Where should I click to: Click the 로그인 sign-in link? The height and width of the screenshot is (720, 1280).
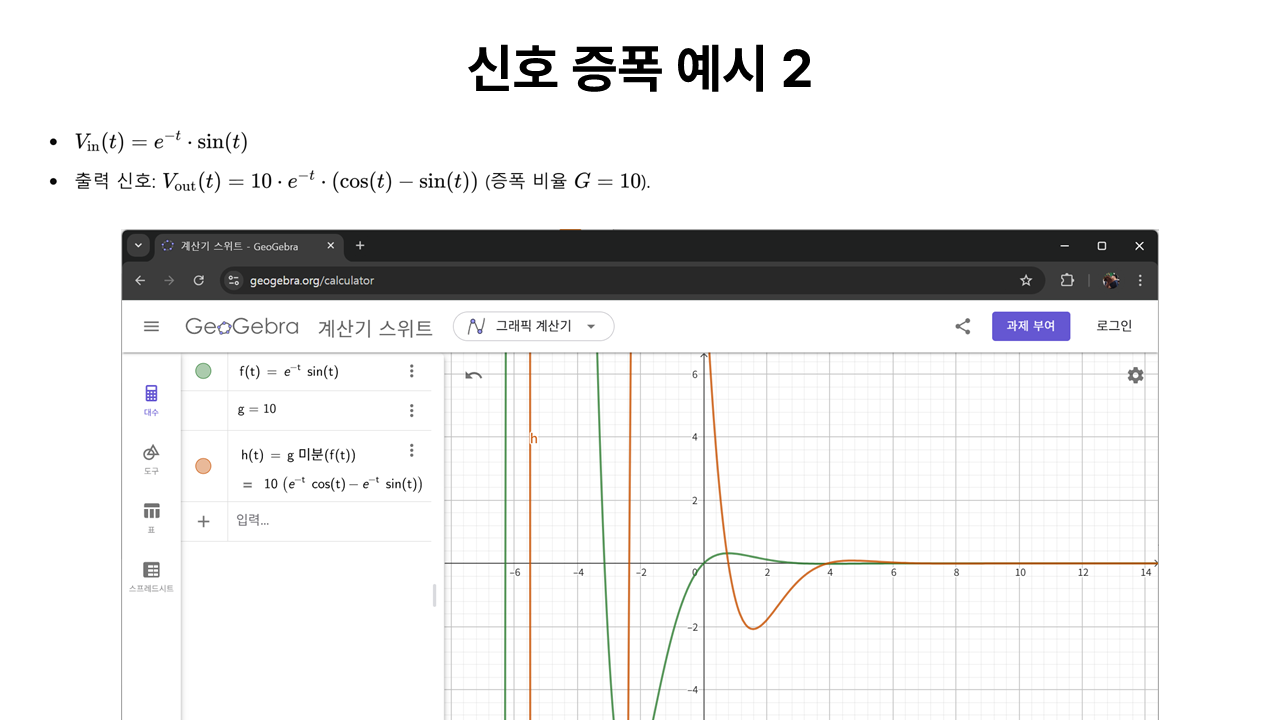tap(1114, 326)
